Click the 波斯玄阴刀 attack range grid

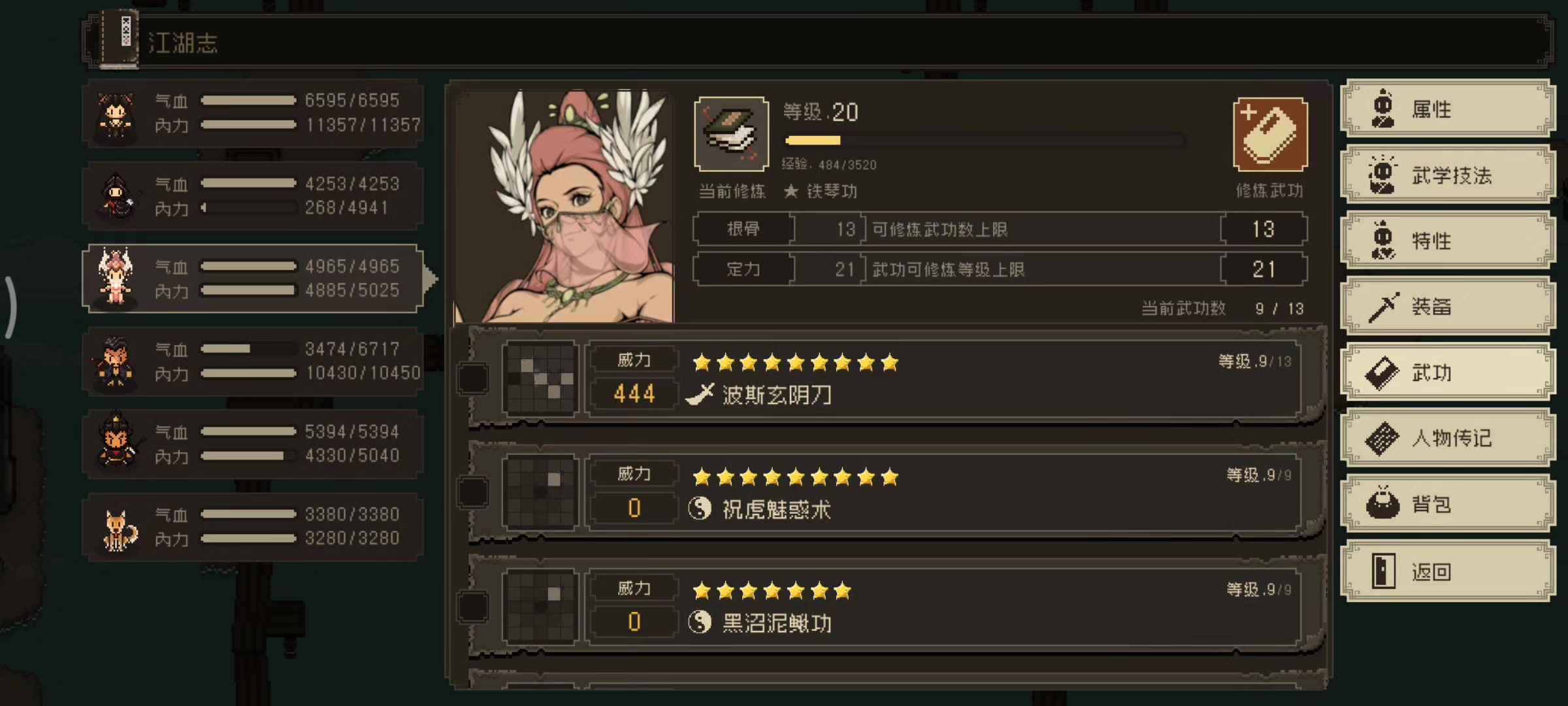[x=540, y=378]
